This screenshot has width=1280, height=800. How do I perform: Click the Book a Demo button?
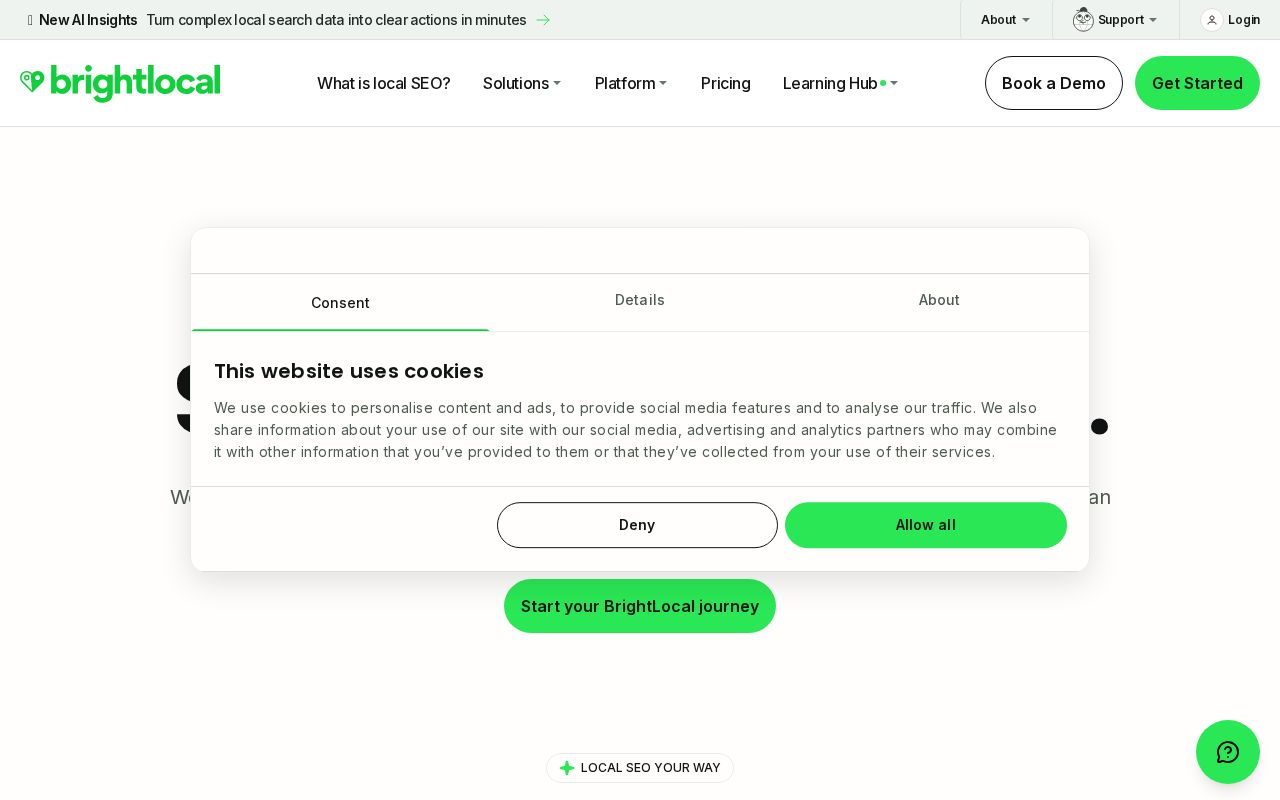point(1054,83)
